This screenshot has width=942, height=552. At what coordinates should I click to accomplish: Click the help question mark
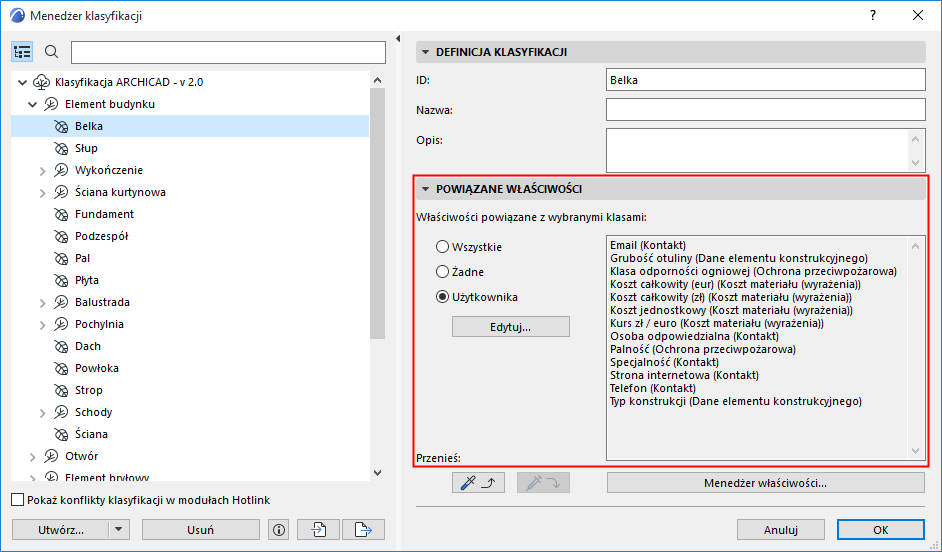pos(873,16)
